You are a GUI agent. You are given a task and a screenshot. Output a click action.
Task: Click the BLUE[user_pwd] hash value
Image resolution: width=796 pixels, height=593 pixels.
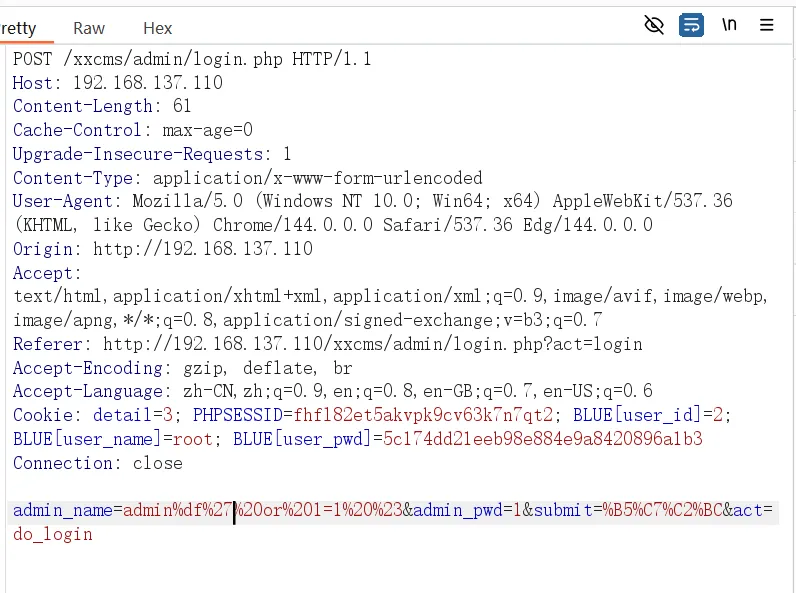click(x=543, y=439)
